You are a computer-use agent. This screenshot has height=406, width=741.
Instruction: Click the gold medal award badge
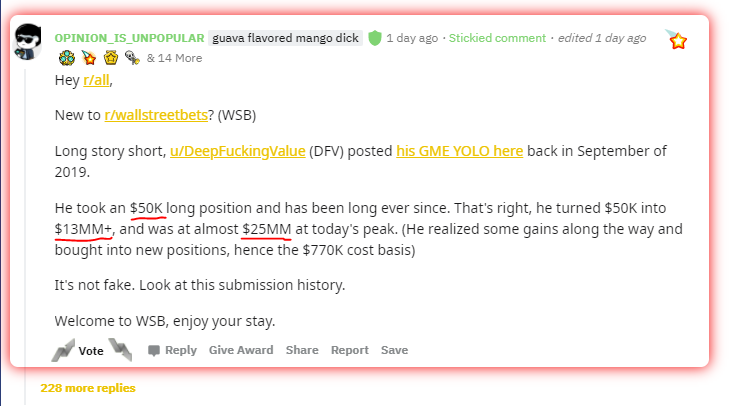click(111, 58)
